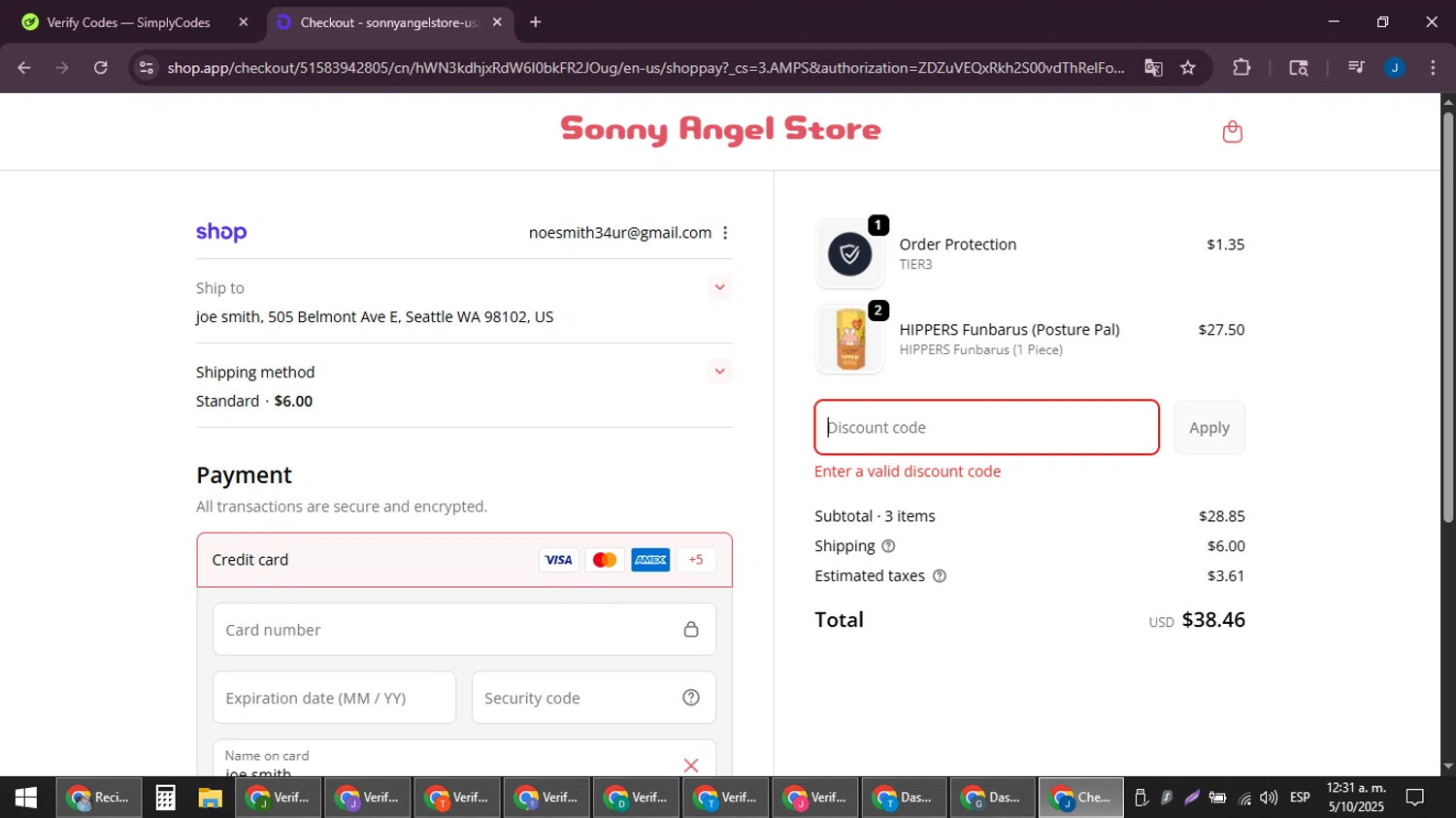Go back in browser history
Image resolution: width=1456 pixels, height=818 pixels.
pos(24,68)
